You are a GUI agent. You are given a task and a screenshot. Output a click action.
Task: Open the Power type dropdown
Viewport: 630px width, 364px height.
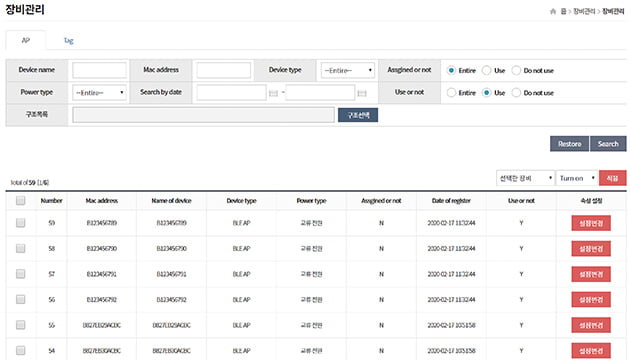pyautogui.click(x=99, y=93)
